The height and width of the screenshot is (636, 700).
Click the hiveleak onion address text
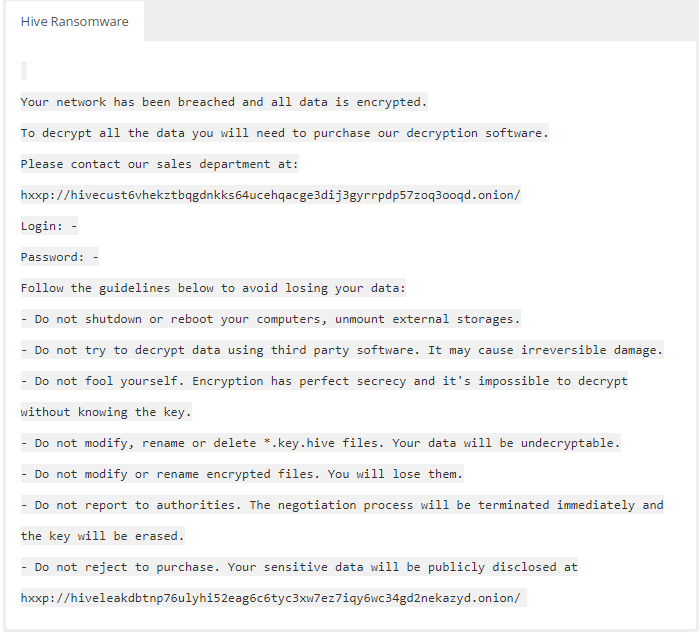pos(270,598)
